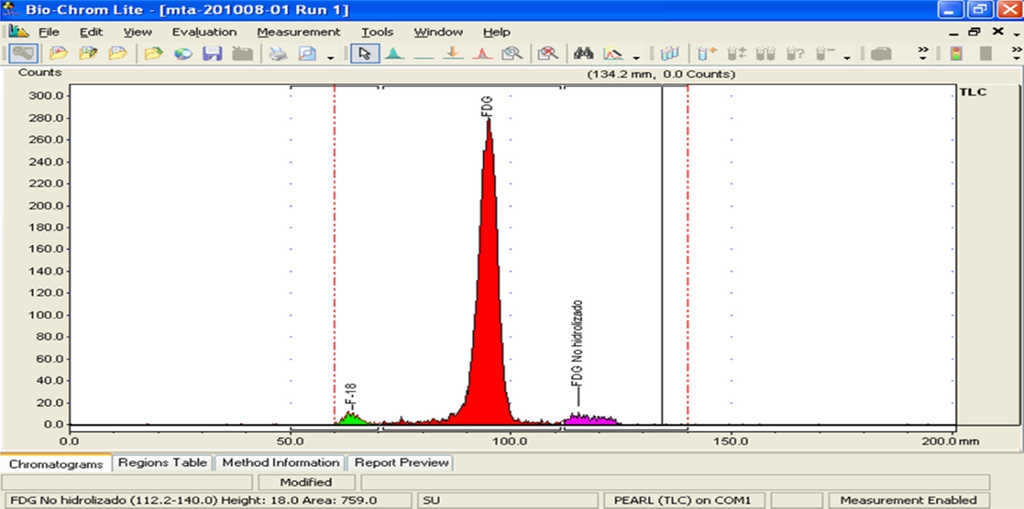Click the traffic light measurement icon

tap(956, 54)
